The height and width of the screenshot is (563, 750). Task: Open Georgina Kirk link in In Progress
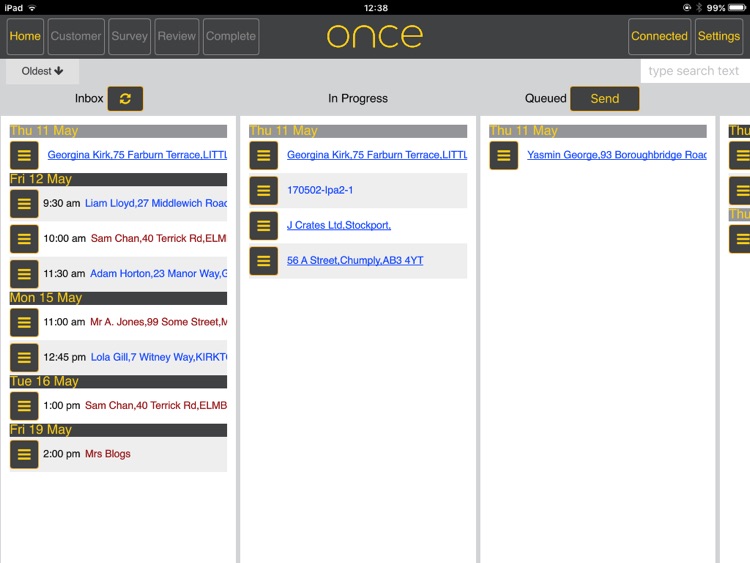(377, 155)
